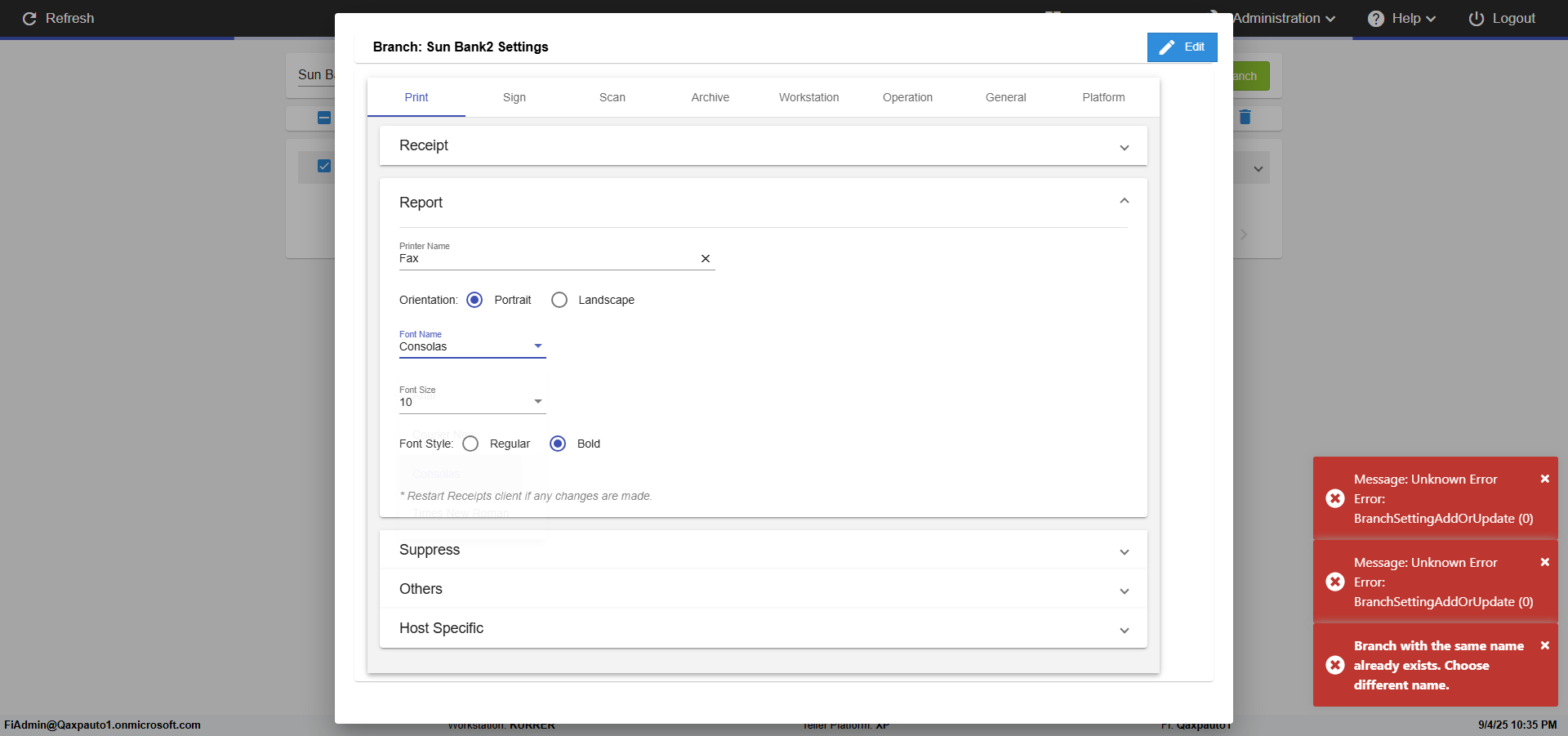Screen dimensions: 1568x736
Task: Open the Archive tab
Action: (710, 98)
